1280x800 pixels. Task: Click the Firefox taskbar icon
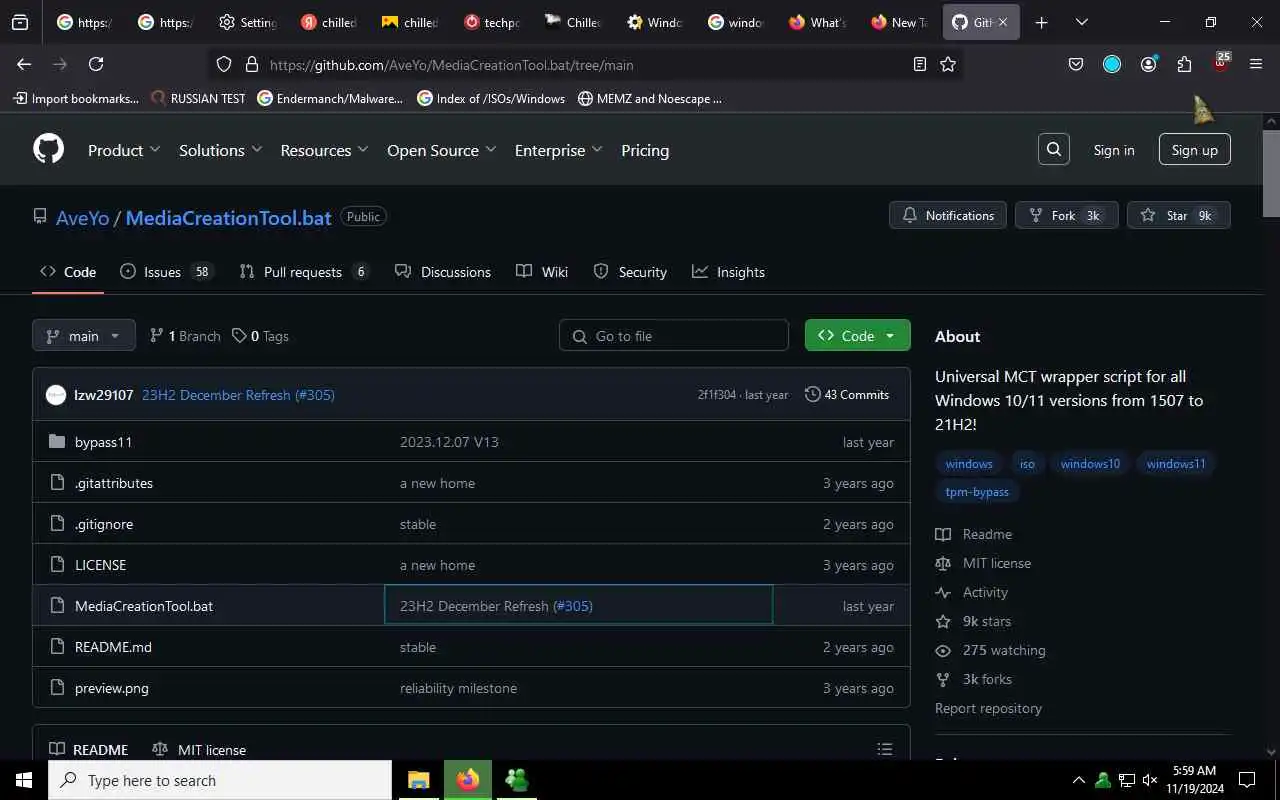coord(468,780)
